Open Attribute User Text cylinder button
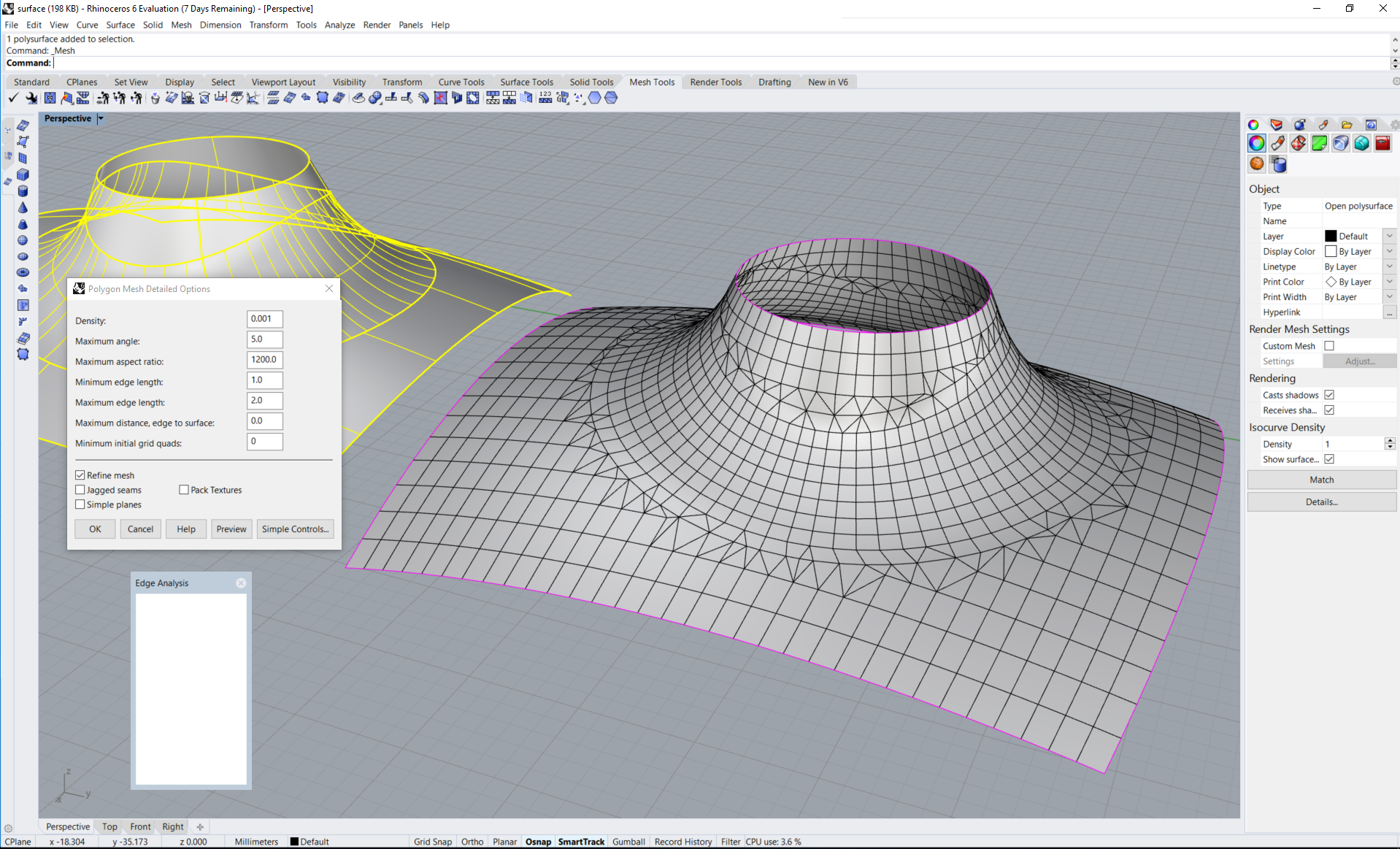Screen dimensions: 1400x849 coord(1278,164)
